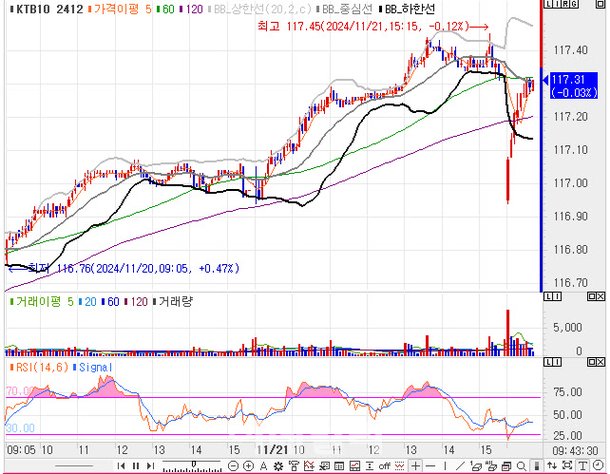Select the 가격이평 5 moving average legend
Image resolution: width=610 pixels, height=474 pixels.
coord(120,9)
